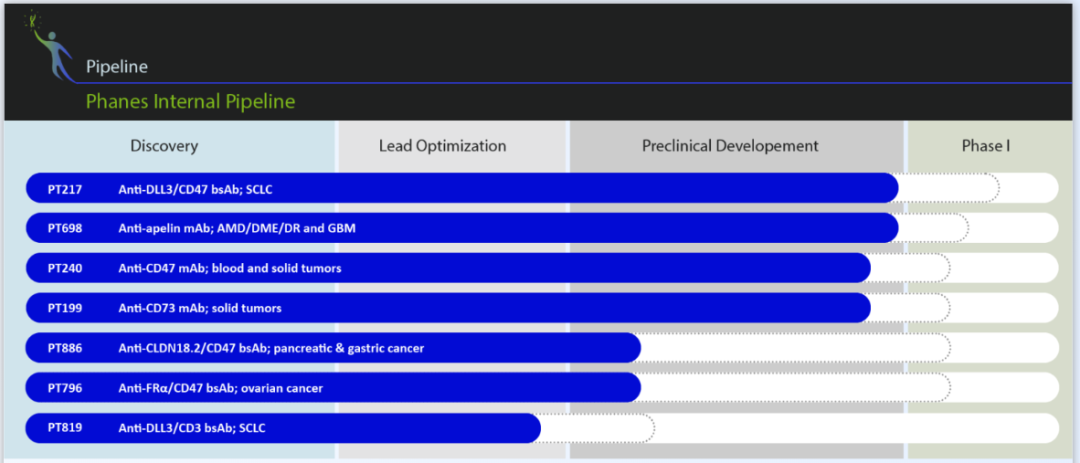1080x463 pixels.
Task: Click the PT886 Anti-CLDN18.2/CD47 bsAb bar
Action: 333,348
